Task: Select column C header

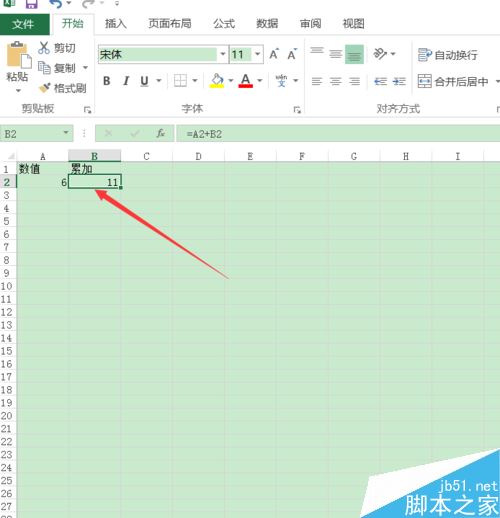Action: point(146,156)
